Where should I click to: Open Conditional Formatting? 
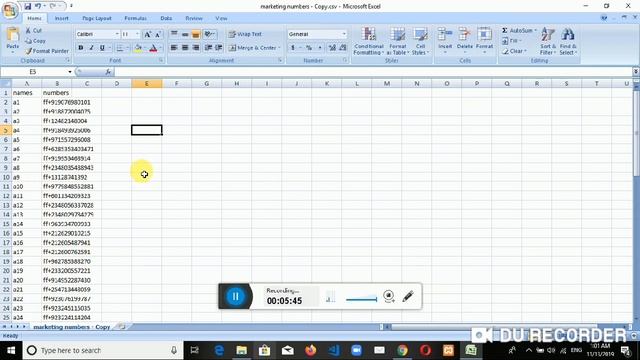(368, 41)
